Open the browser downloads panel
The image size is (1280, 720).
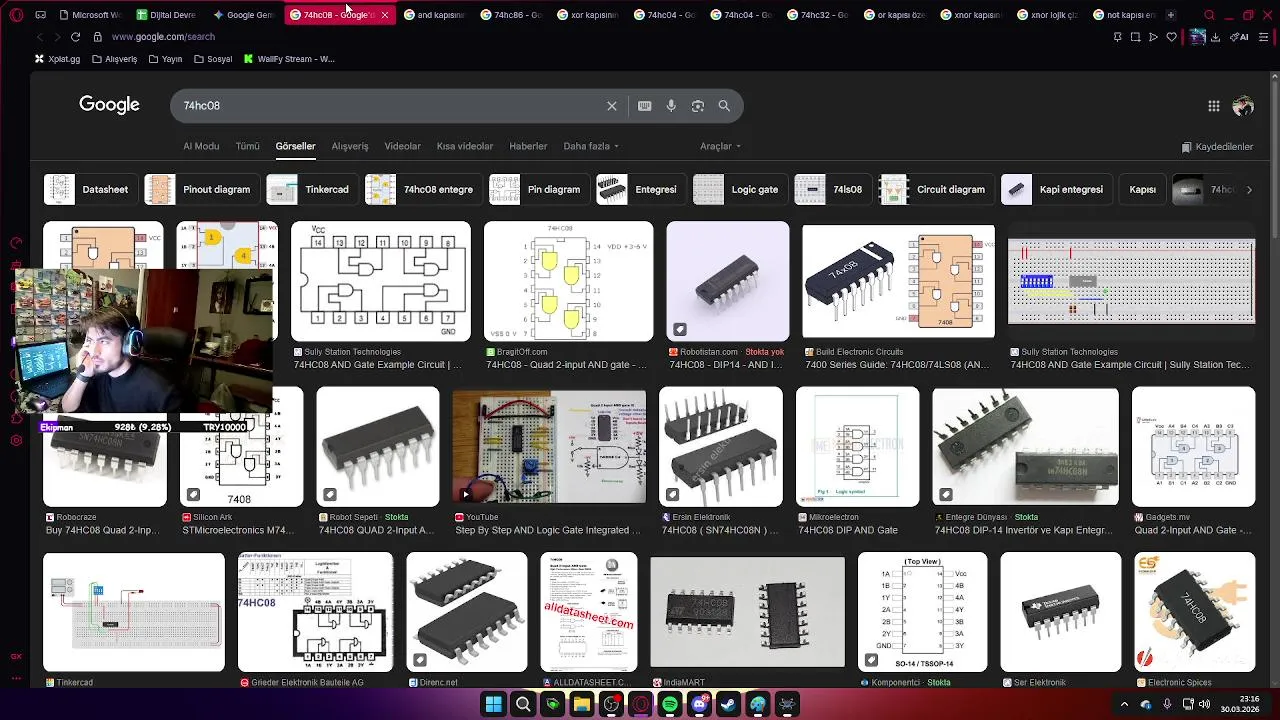(1215, 37)
